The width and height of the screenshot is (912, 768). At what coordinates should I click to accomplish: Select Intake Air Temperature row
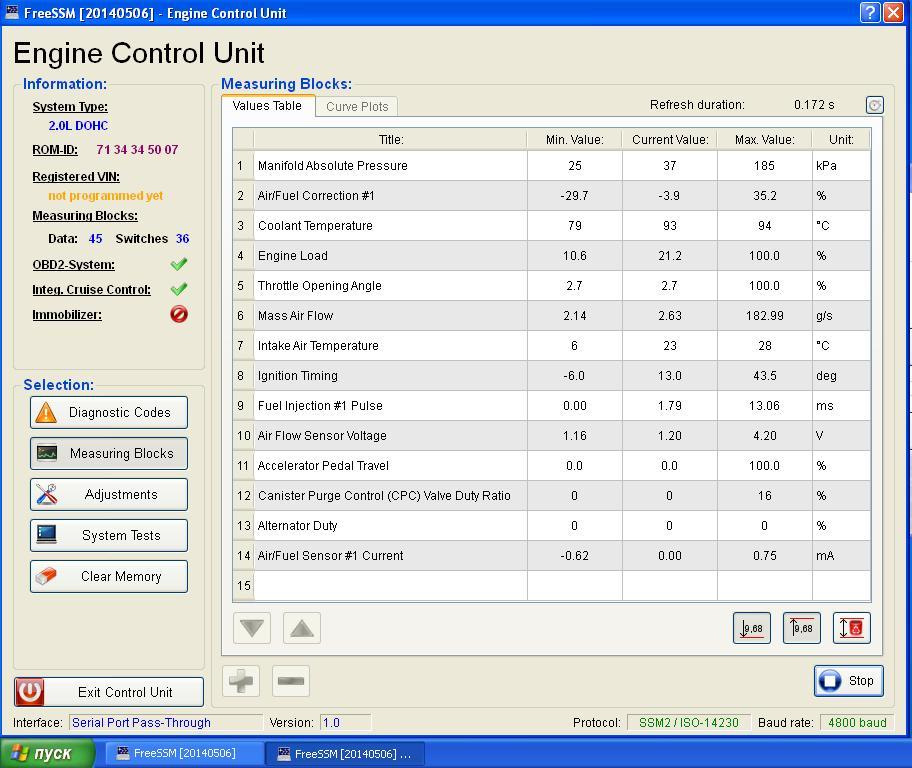(x=551, y=346)
